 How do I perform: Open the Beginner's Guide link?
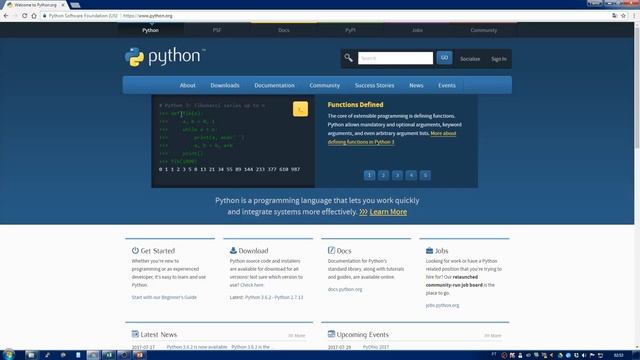pos(164,297)
